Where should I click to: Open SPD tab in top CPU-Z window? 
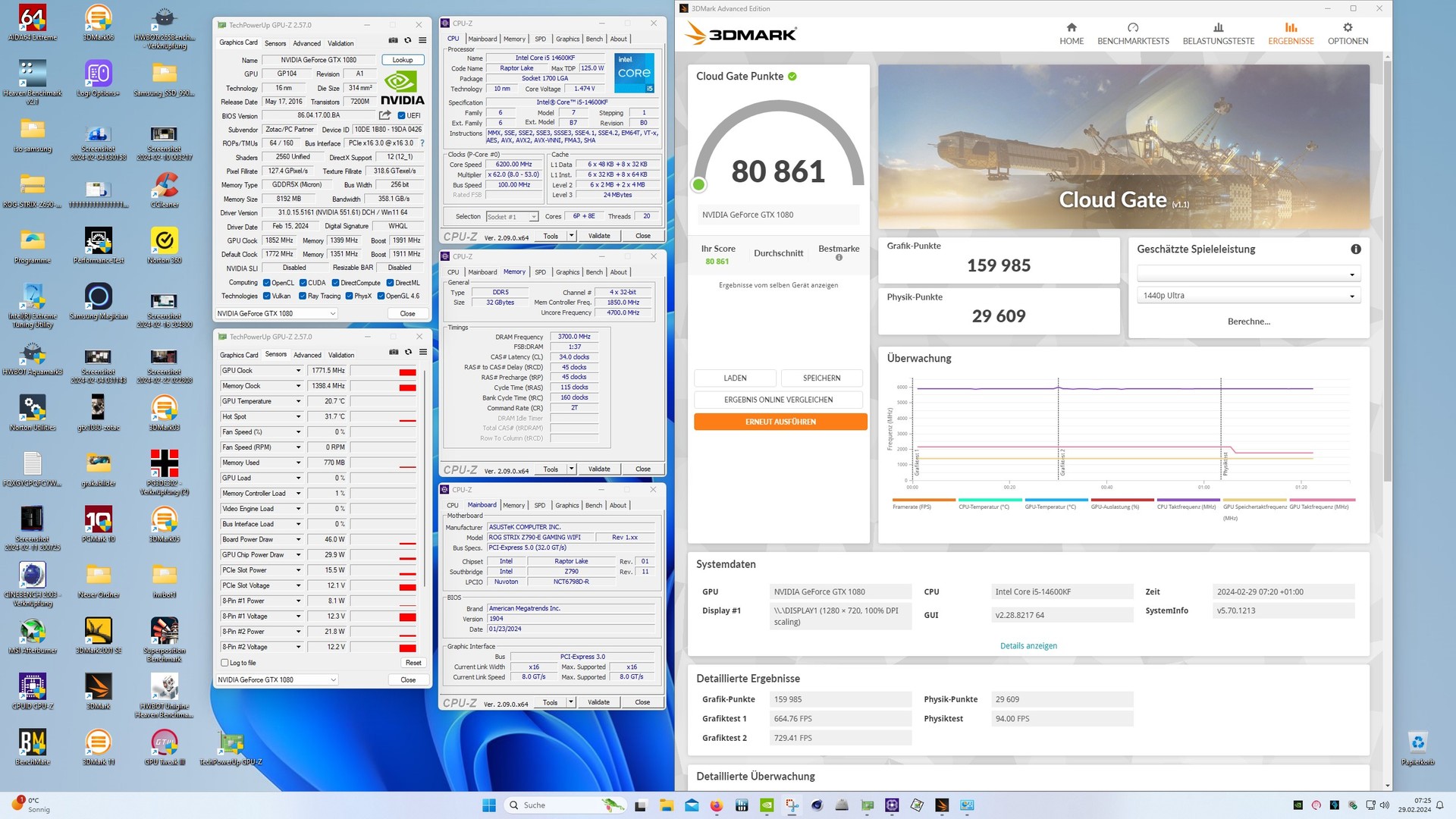tap(541, 39)
